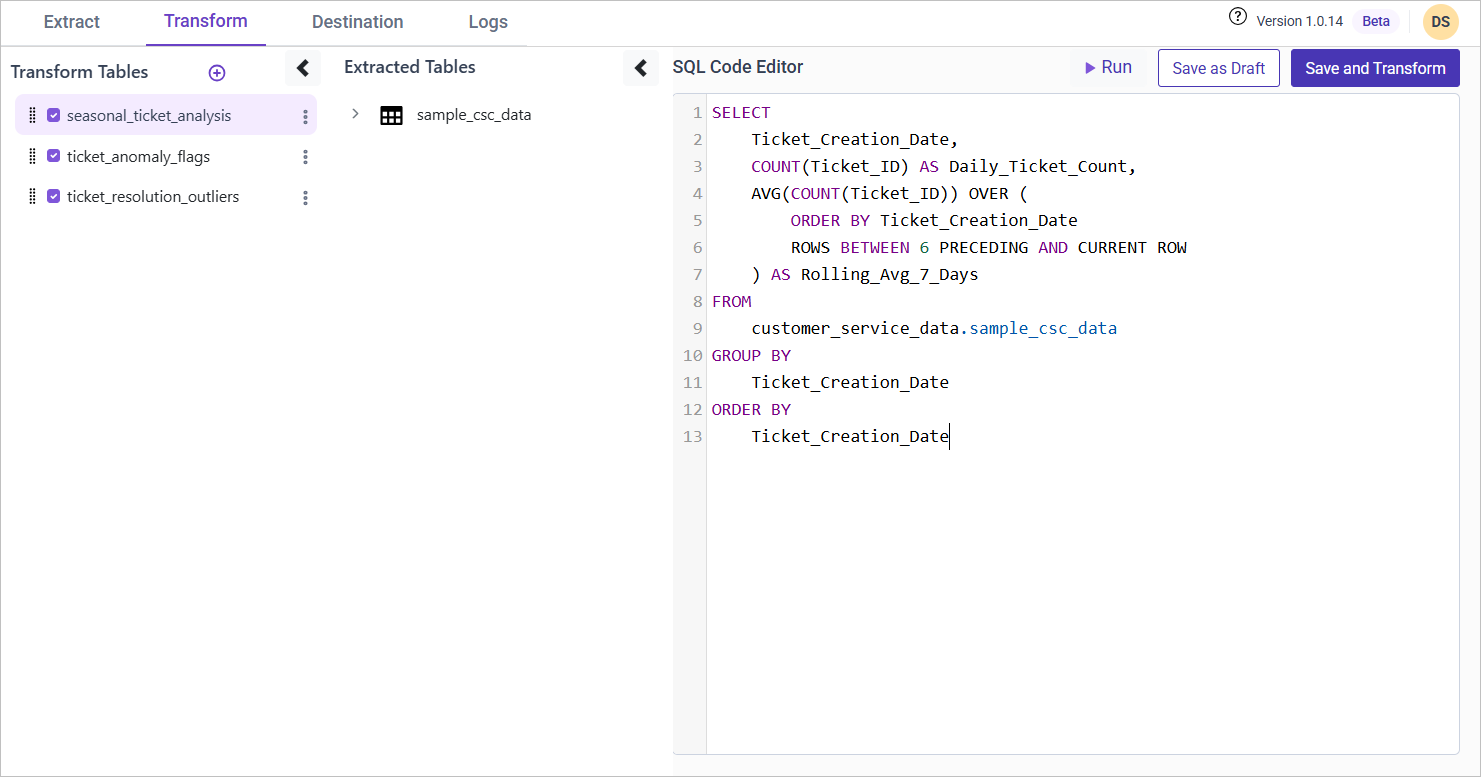The width and height of the screenshot is (1481, 777).
Task: Open options menu for ticket_resolution_outliers
Action: coord(305,198)
